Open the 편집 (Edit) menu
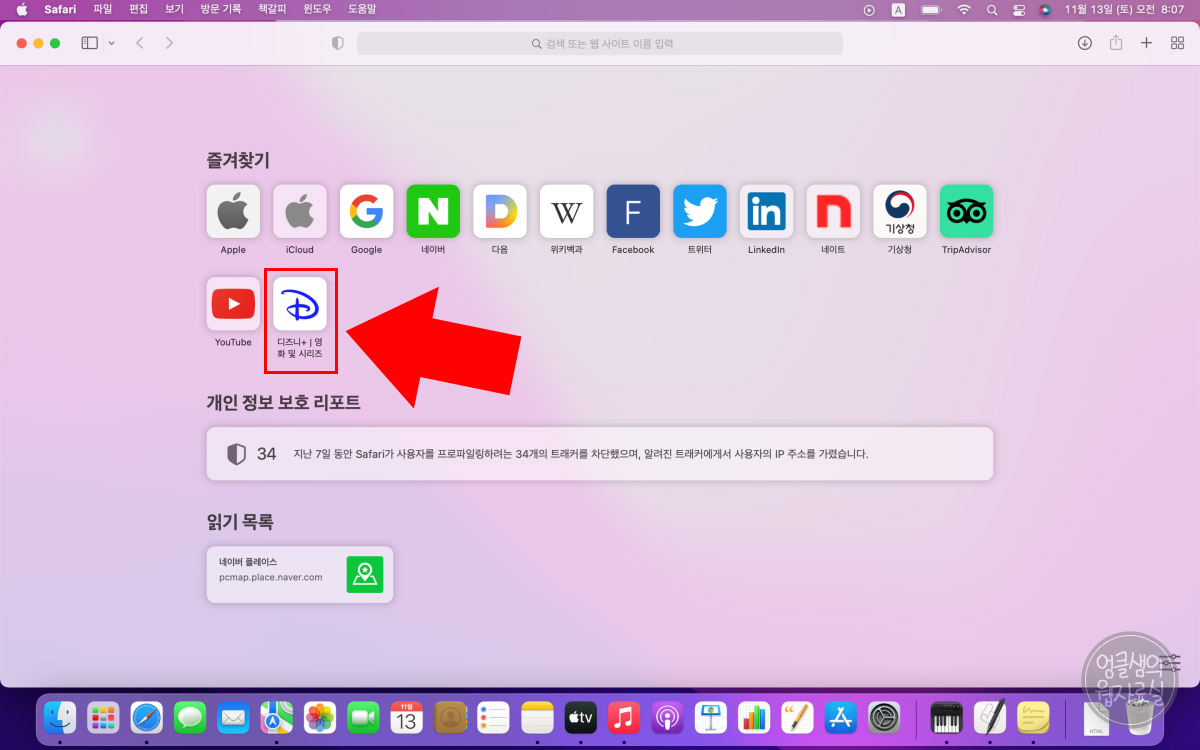 coord(139,9)
